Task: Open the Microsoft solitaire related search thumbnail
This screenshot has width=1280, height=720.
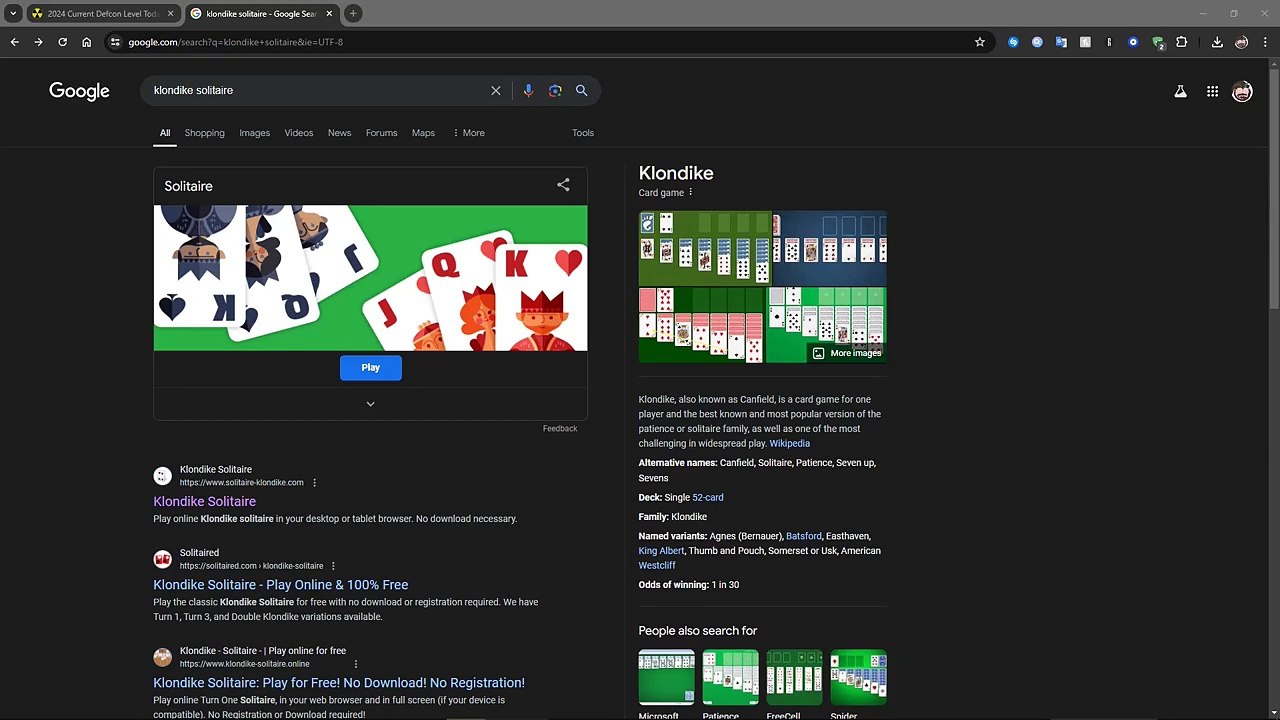Action: [667, 677]
